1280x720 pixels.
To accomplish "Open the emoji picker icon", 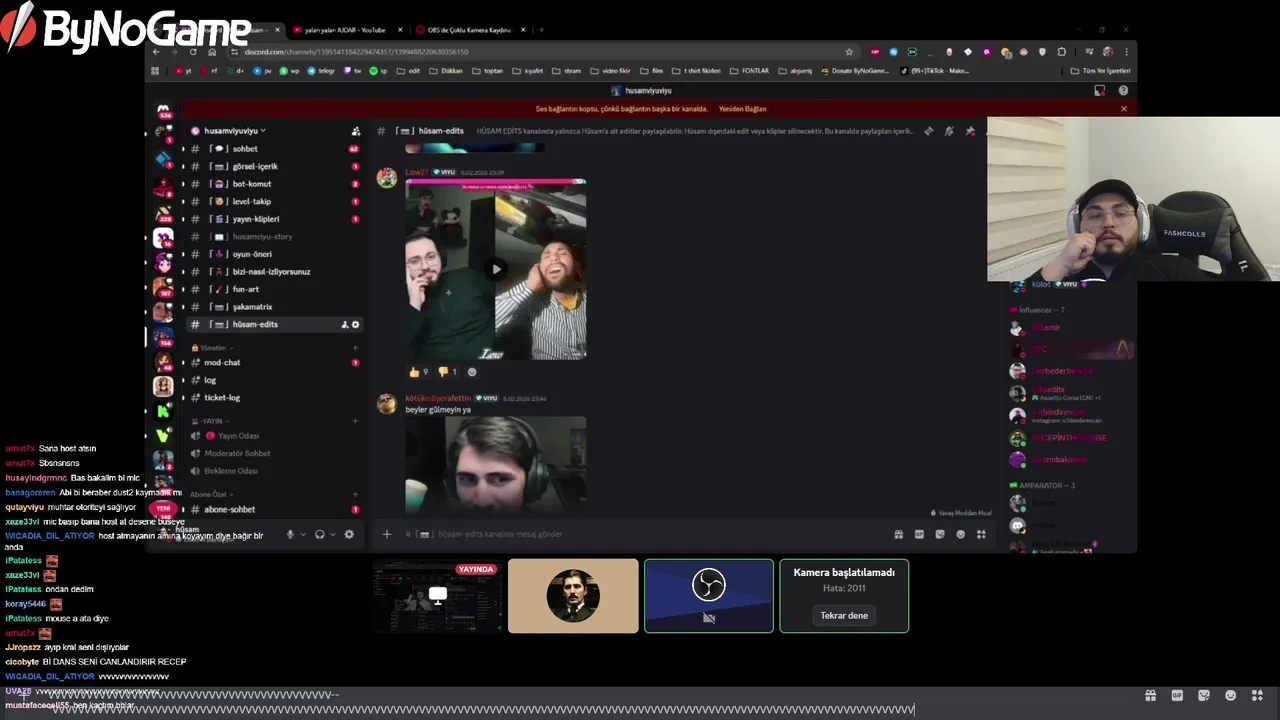I will 961,534.
